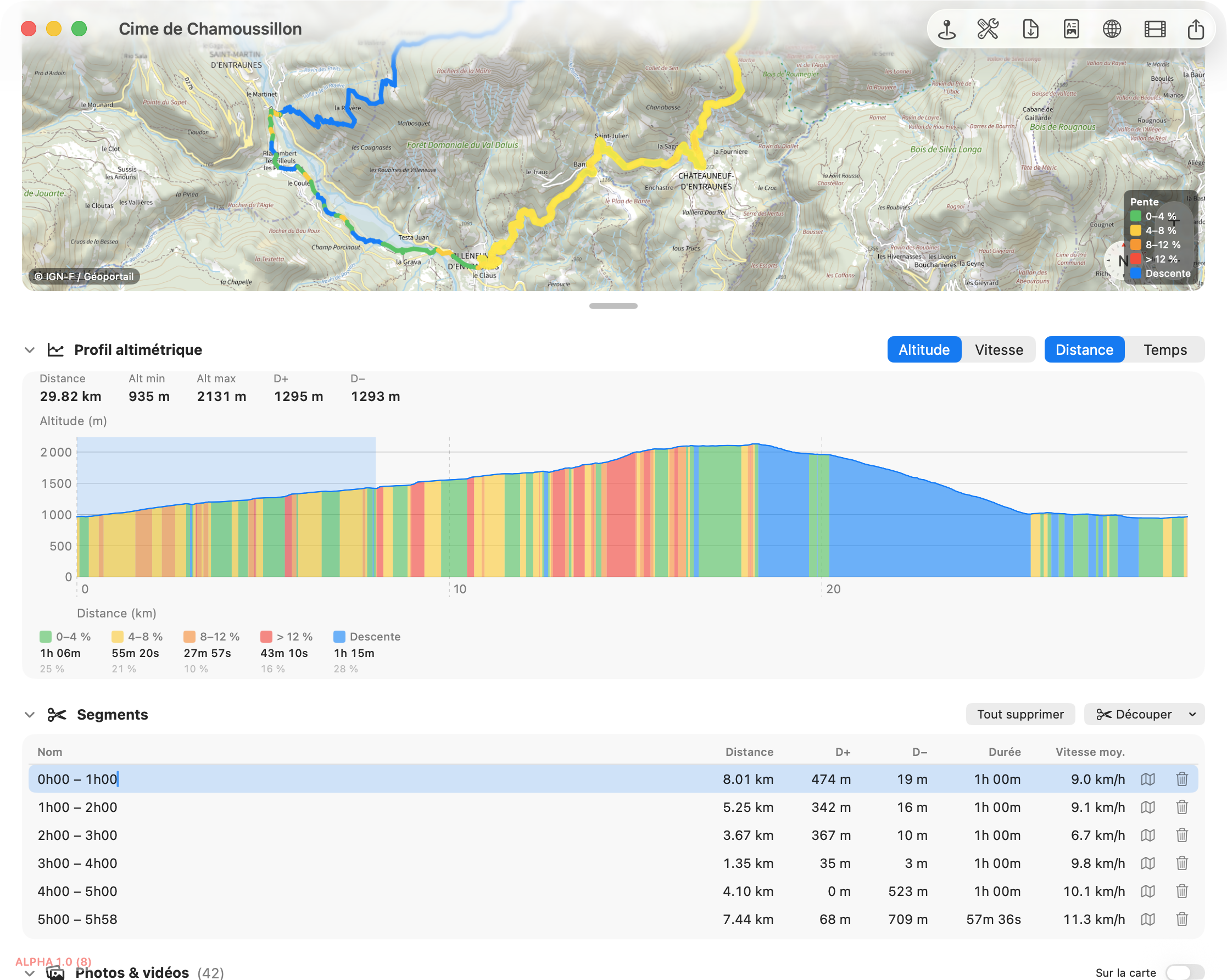Select the 4h00 – 5h00 segment row
Viewport: 1227px width, 980px height.
(613, 891)
